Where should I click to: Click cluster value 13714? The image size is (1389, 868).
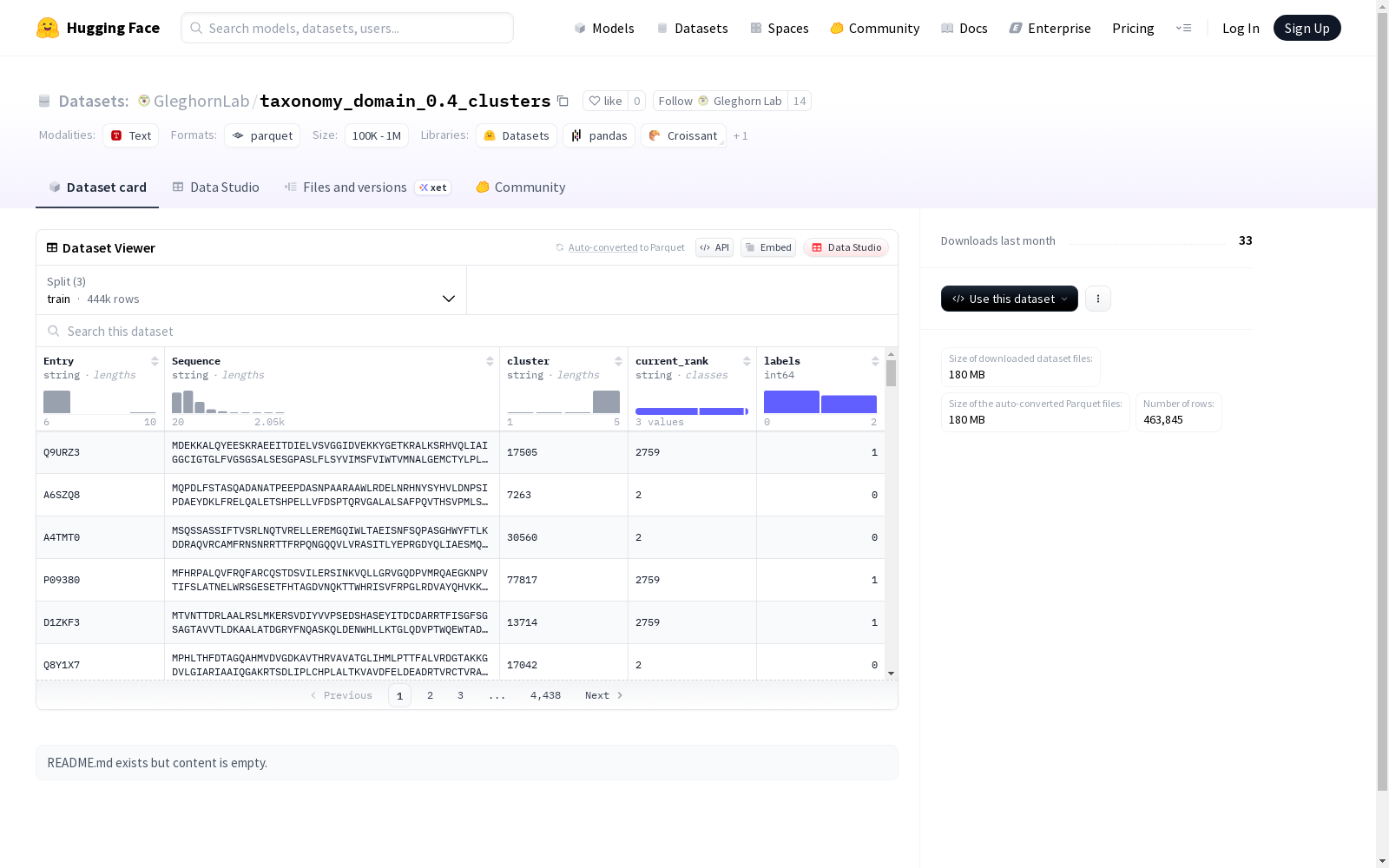522,622
